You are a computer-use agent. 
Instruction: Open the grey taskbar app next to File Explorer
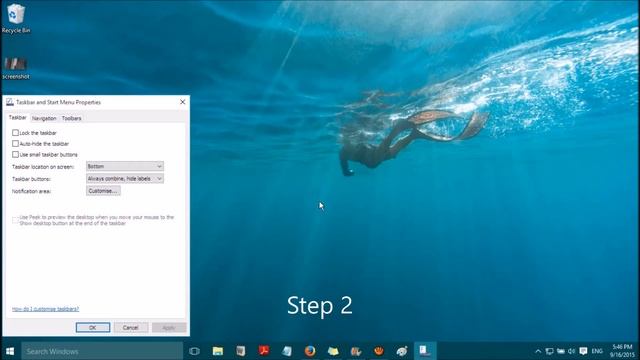240,351
